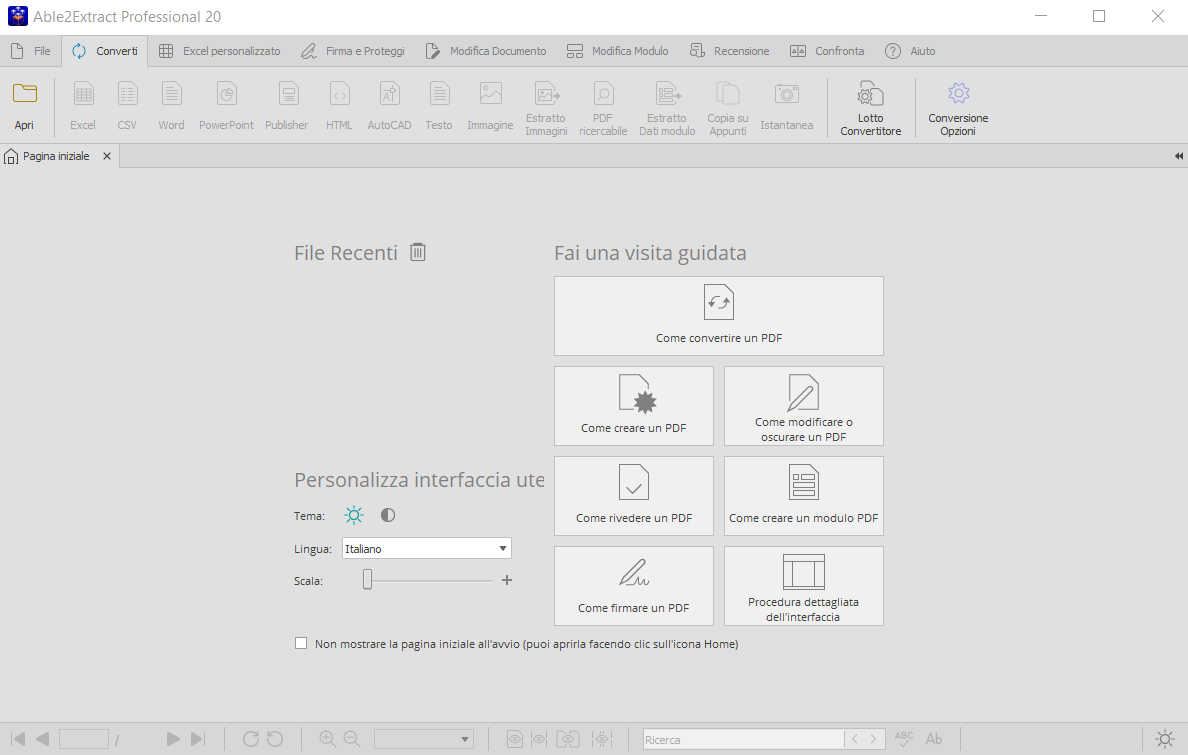
Task: Go to next page
Action: tap(173, 738)
